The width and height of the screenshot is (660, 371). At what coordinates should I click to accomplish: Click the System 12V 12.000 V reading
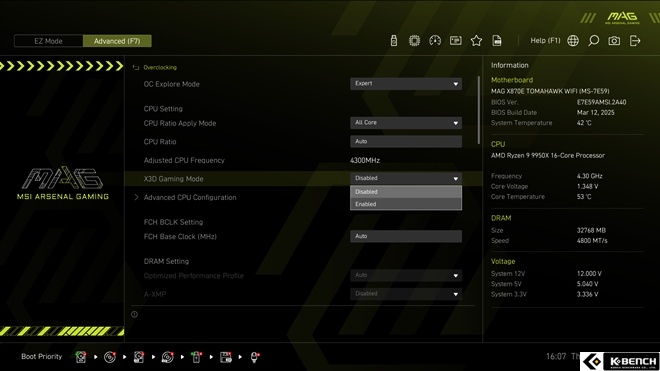click(589, 274)
